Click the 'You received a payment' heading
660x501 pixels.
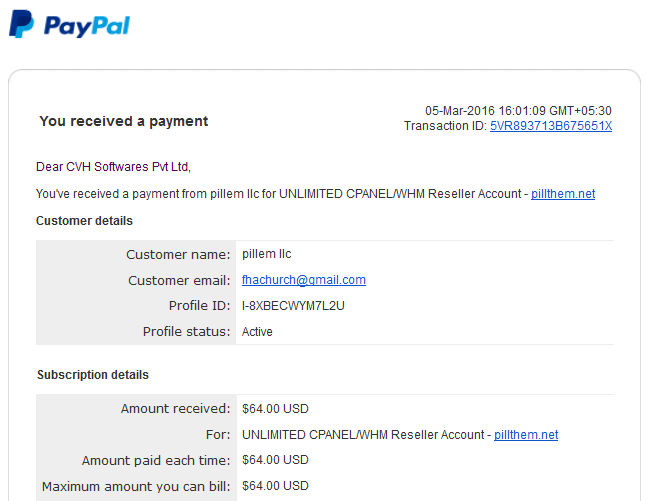124,121
